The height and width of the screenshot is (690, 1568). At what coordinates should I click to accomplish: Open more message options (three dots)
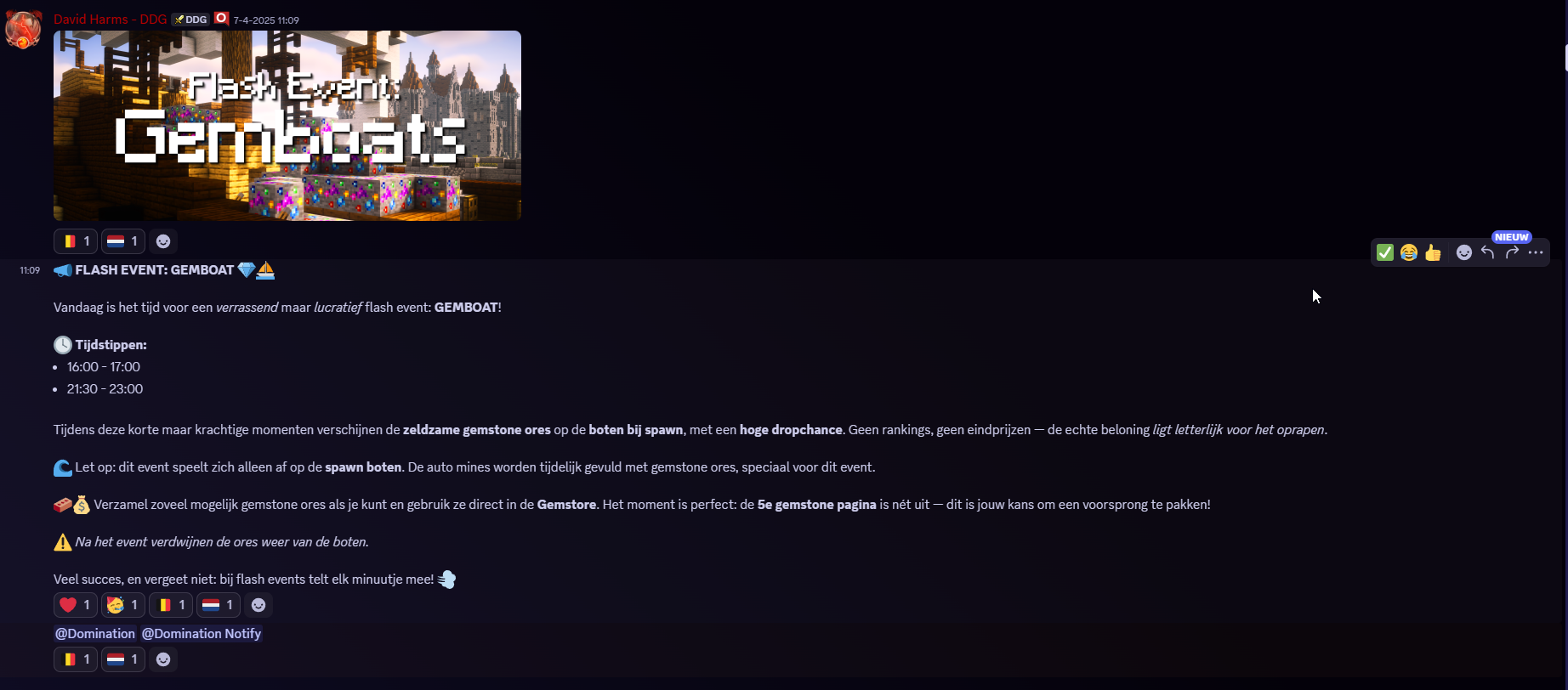pos(1536,252)
